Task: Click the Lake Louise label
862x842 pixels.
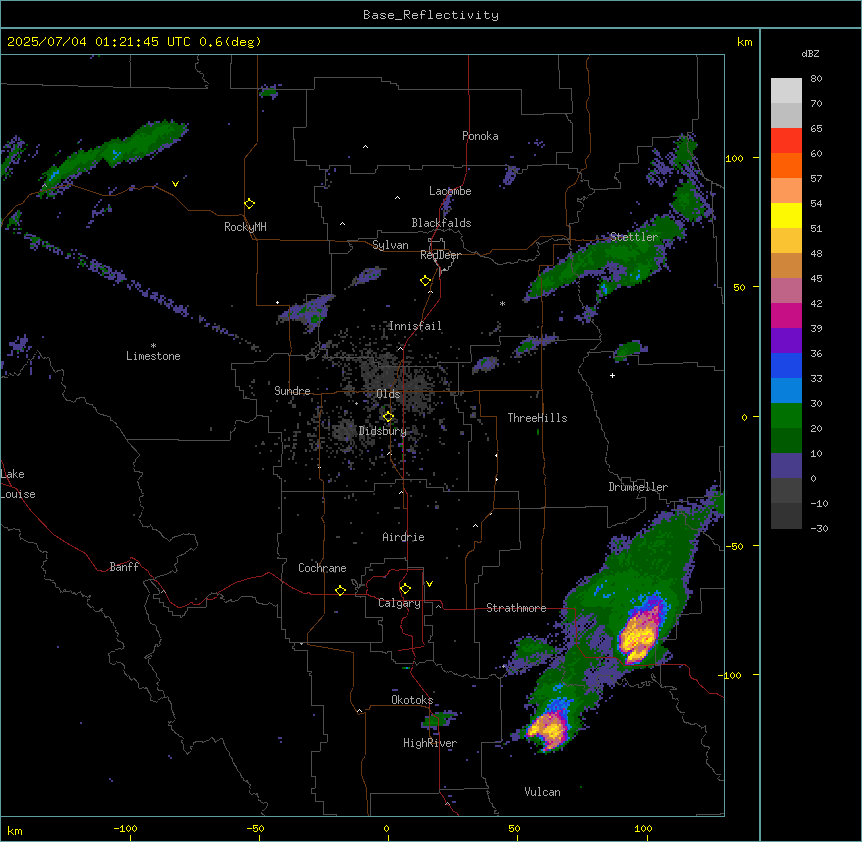Action: click(x=18, y=484)
